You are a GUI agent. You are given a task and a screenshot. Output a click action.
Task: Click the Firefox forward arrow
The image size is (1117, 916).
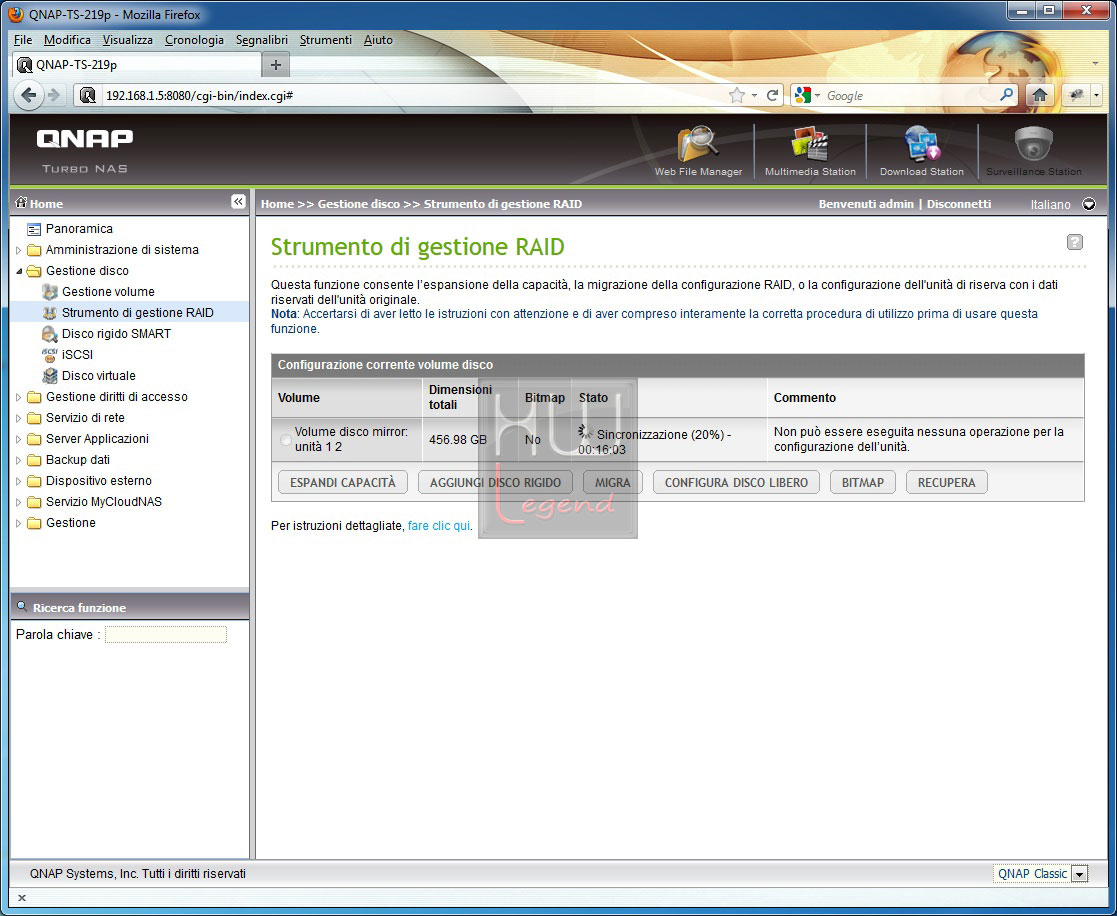pos(54,95)
